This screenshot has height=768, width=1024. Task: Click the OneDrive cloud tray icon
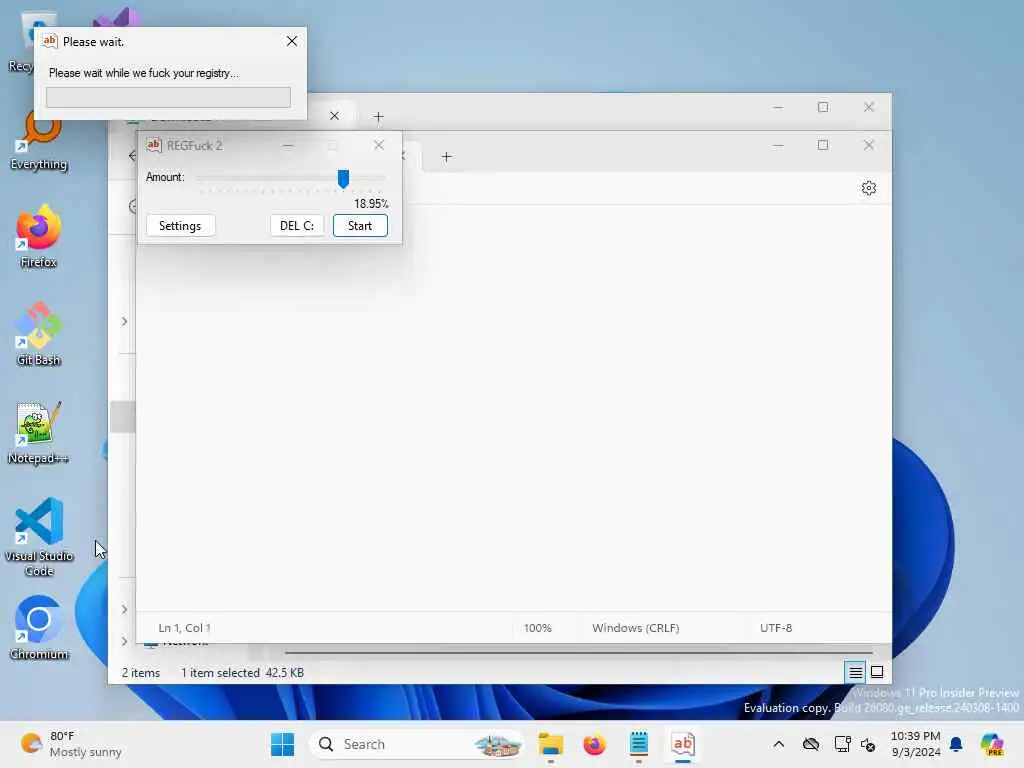[x=810, y=744]
